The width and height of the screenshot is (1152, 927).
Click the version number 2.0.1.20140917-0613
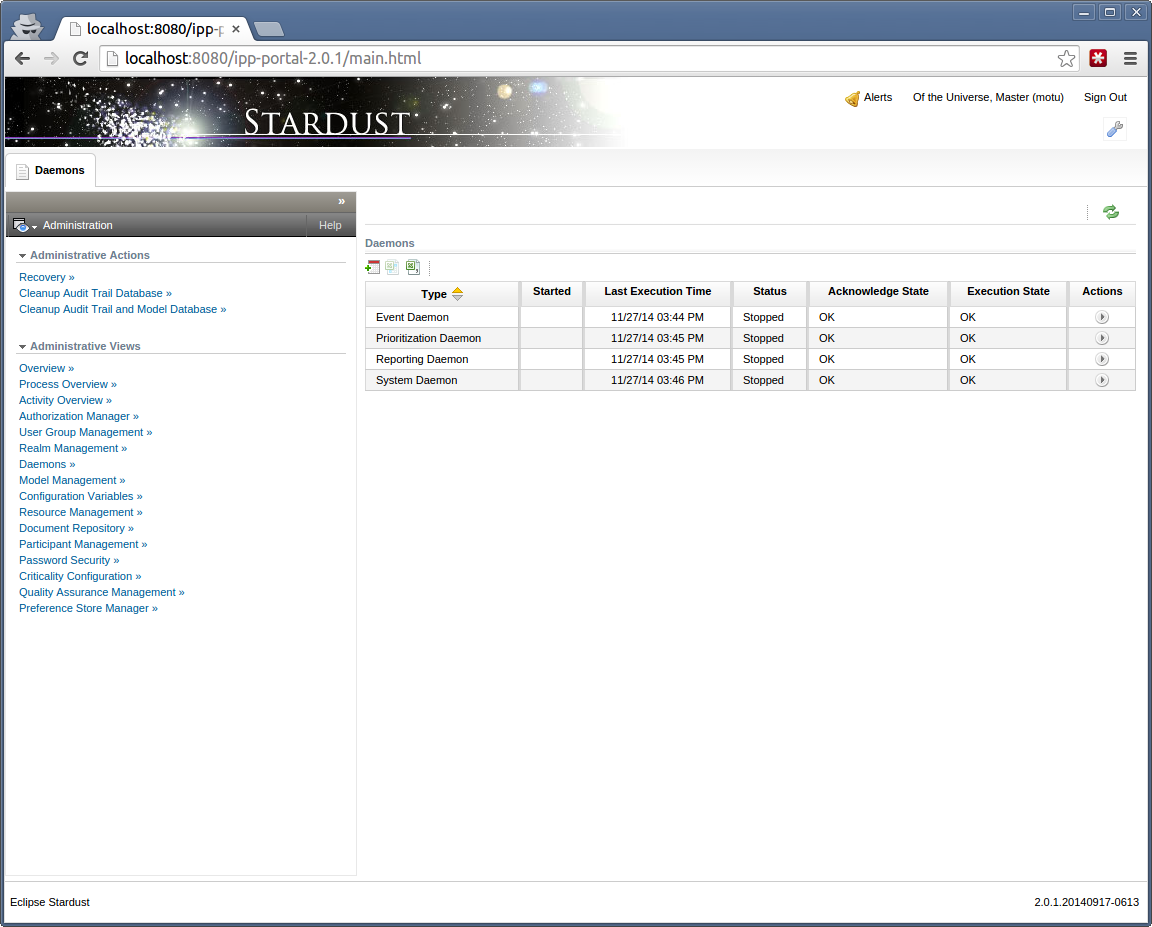1087,902
